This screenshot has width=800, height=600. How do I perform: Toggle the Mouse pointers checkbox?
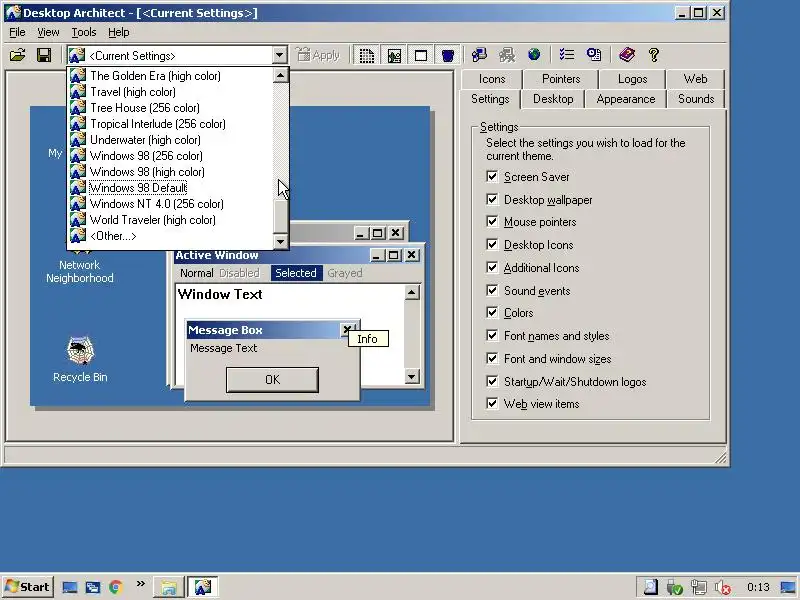[x=492, y=221]
